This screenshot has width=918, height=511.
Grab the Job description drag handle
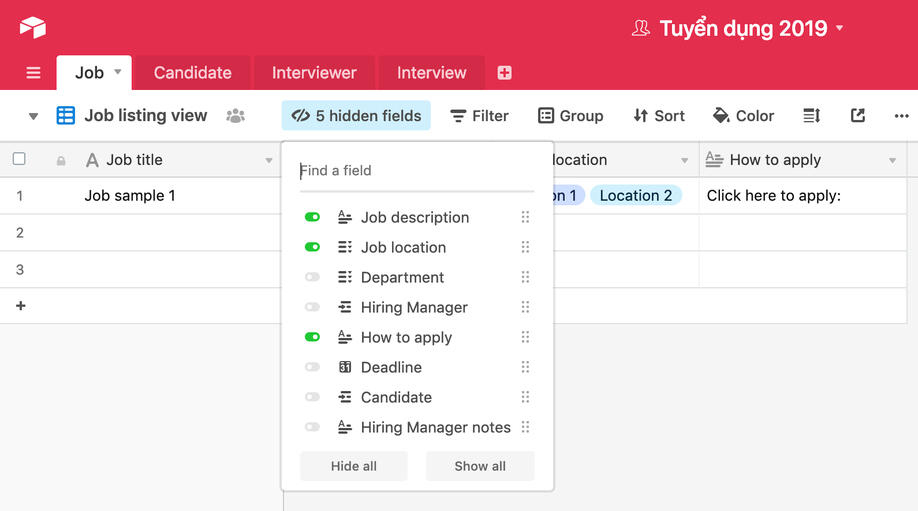pos(525,217)
